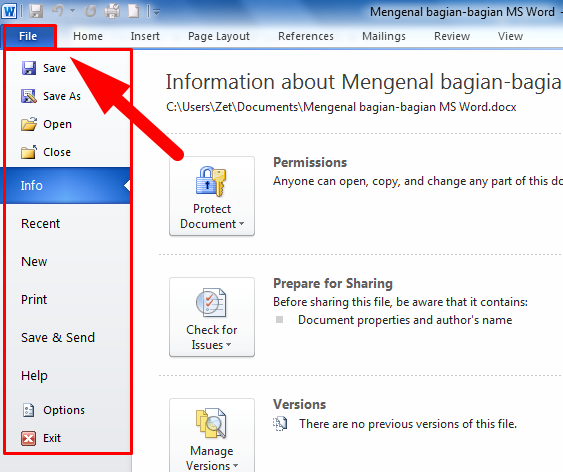Open the File tab
The image size is (563, 472).
point(28,36)
